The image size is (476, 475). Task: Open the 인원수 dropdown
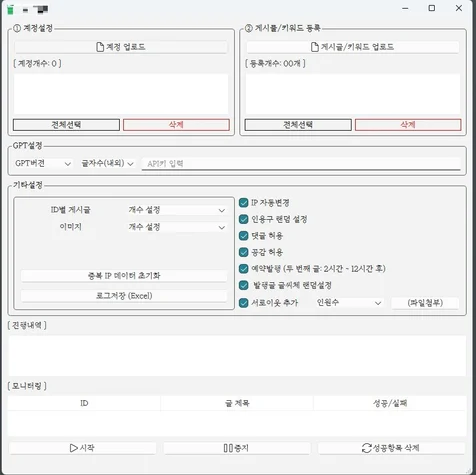click(349, 303)
